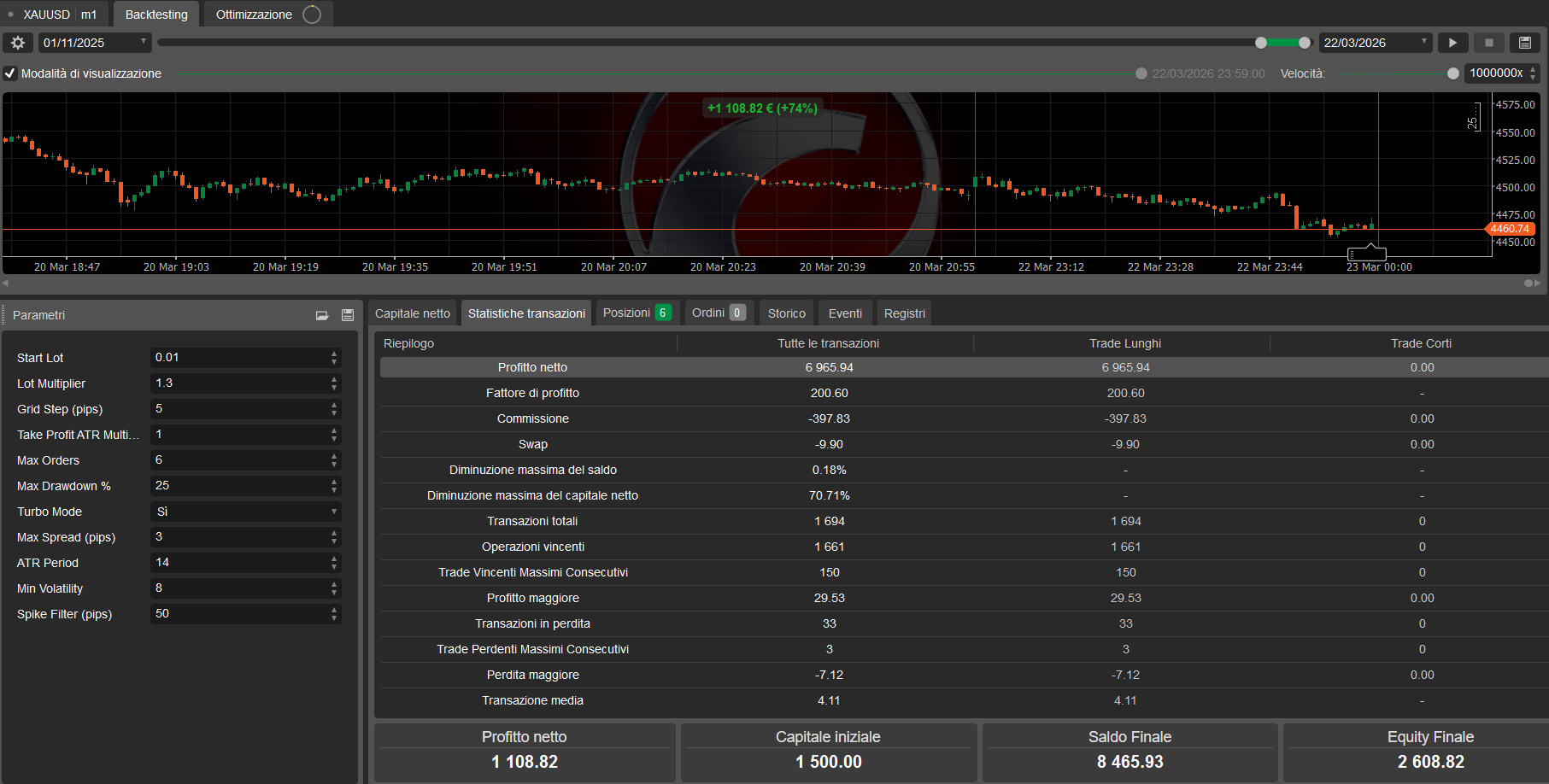Load parameters using the folder icon
1549x784 pixels.
point(322,315)
